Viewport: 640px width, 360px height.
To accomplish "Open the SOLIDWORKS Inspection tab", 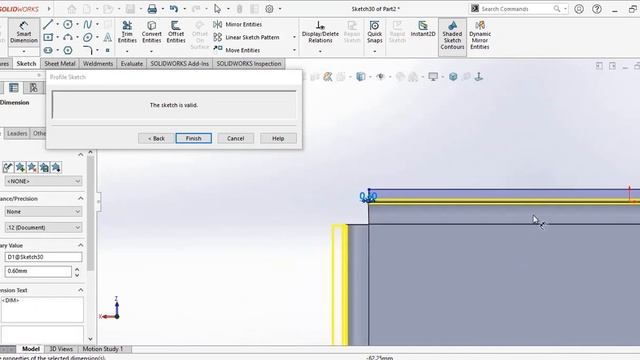I will point(249,64).
